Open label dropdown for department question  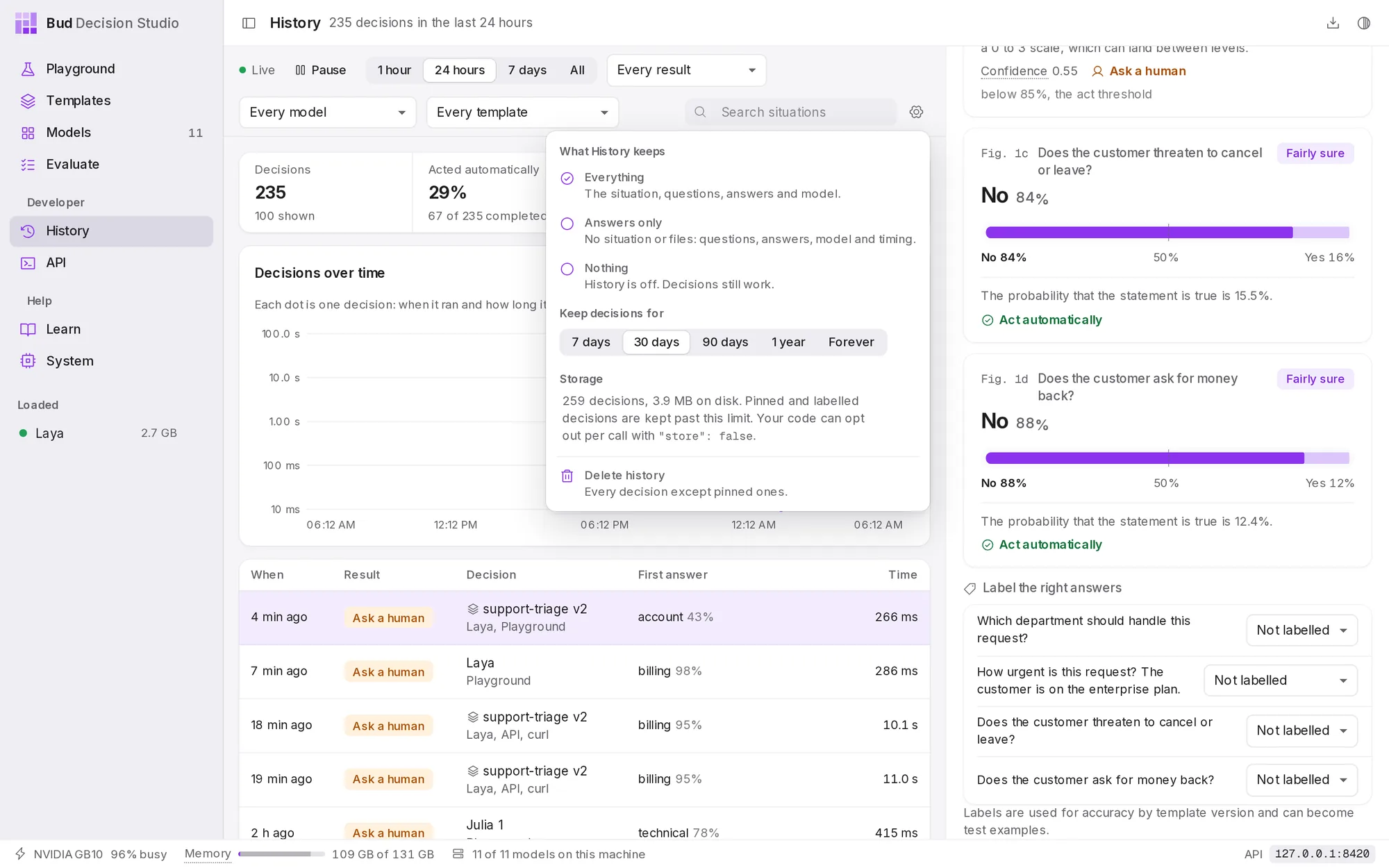[1301, 631]
